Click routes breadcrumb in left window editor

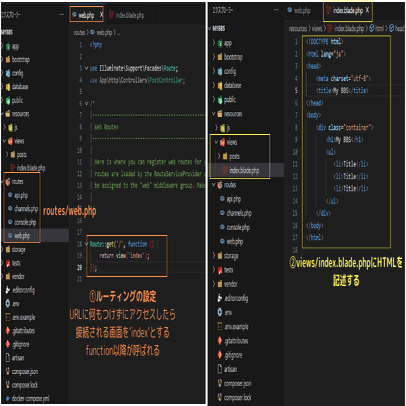[79, 32]
